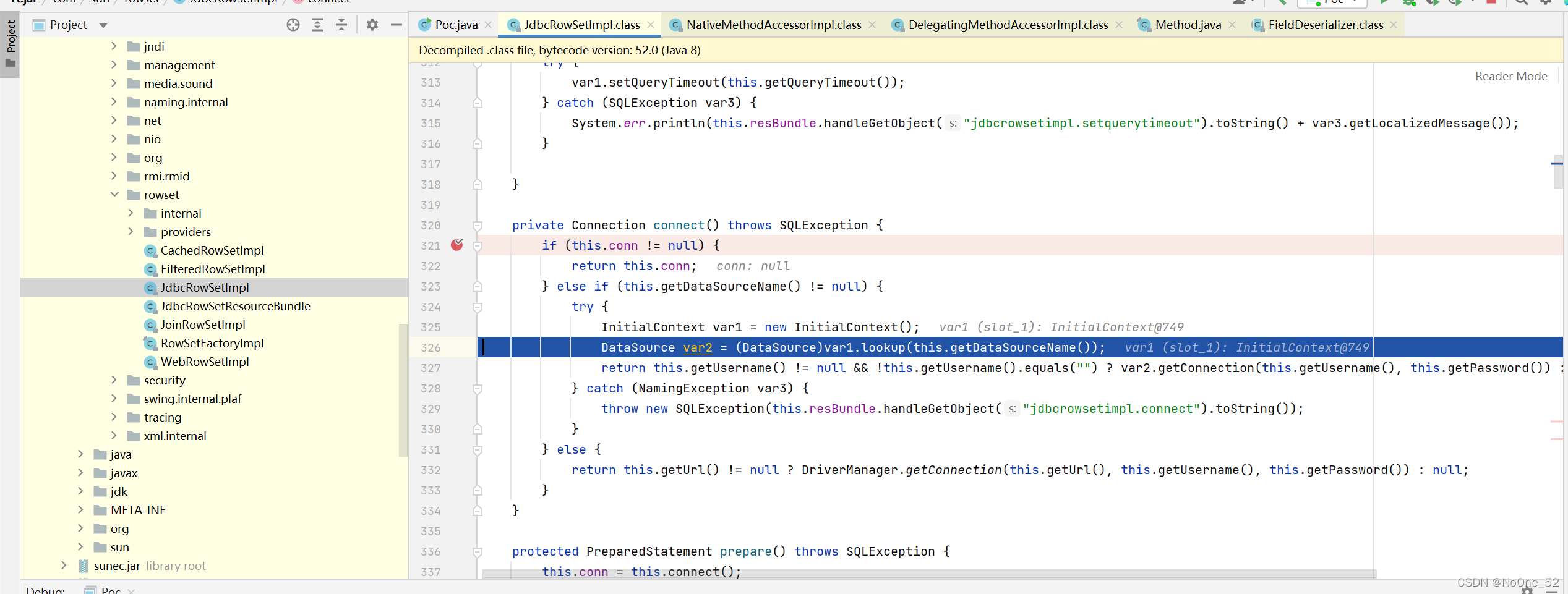Open the FieldDeserializer.class tab
Viewport: 1568px width, 594px height.
click(1326, 25)
